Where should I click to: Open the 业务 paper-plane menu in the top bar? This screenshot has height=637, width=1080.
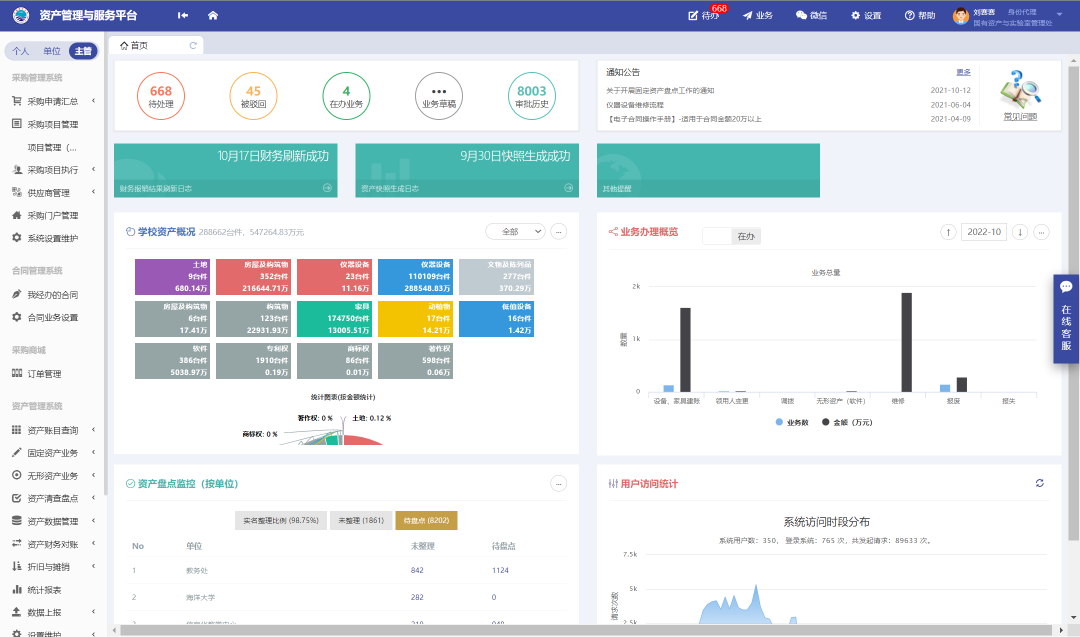[758, 15]
